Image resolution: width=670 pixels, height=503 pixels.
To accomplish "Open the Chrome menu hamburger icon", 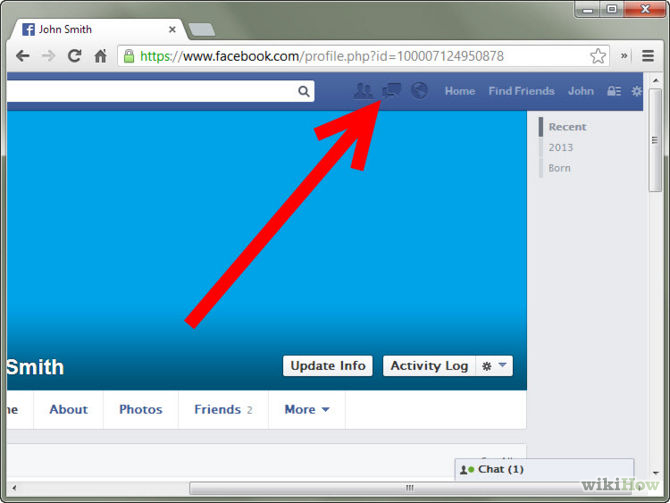I will (x=648, y=56).
